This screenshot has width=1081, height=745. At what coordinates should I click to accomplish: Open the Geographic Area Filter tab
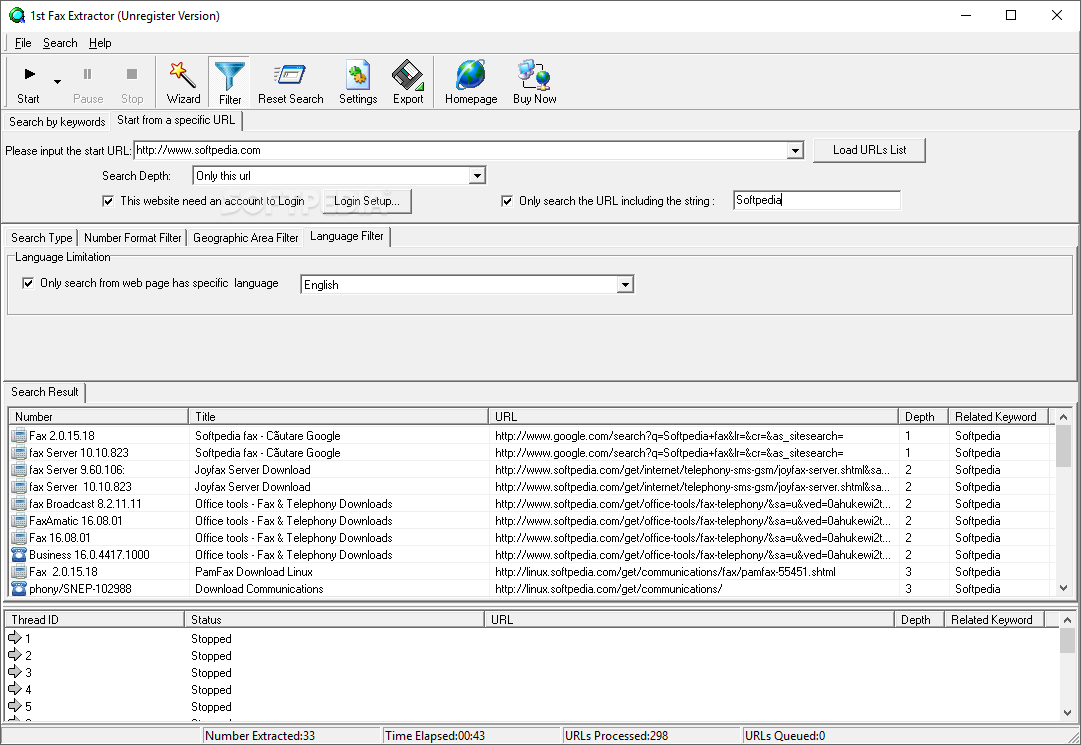(x=245, y=238)
